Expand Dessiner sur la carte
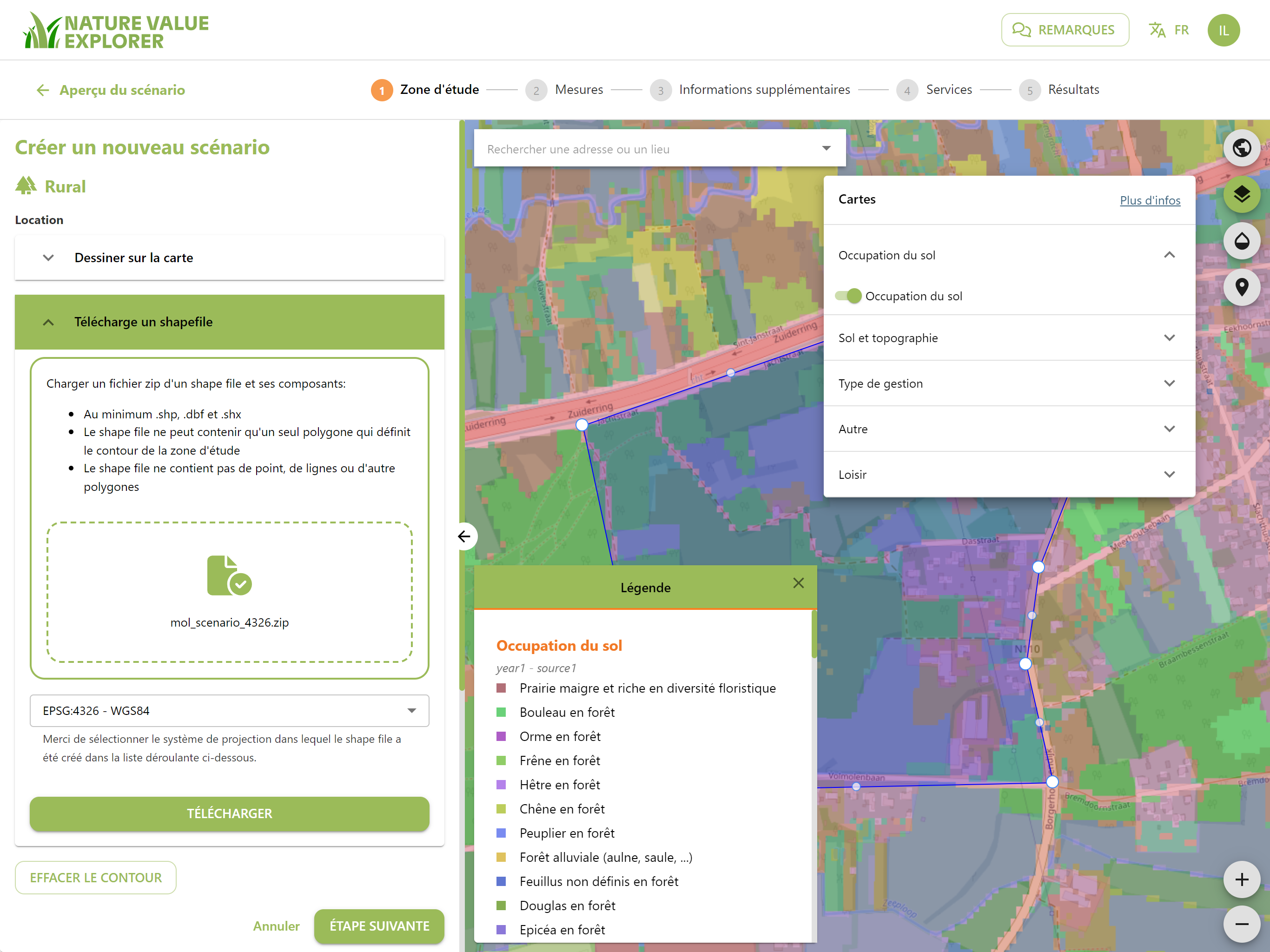This screenshot has width=1270, height=952. [x=229, y=258]
